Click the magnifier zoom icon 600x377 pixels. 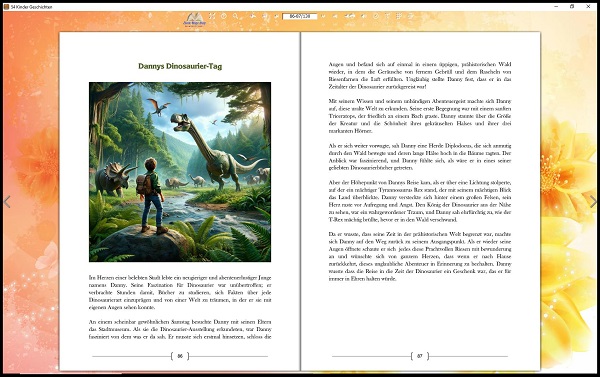(235, 16)
